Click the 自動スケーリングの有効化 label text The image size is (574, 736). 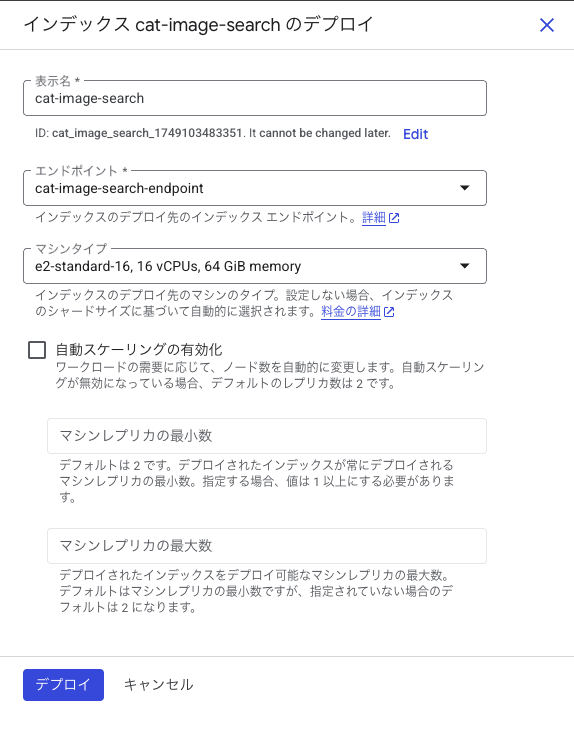click(139, 350)
